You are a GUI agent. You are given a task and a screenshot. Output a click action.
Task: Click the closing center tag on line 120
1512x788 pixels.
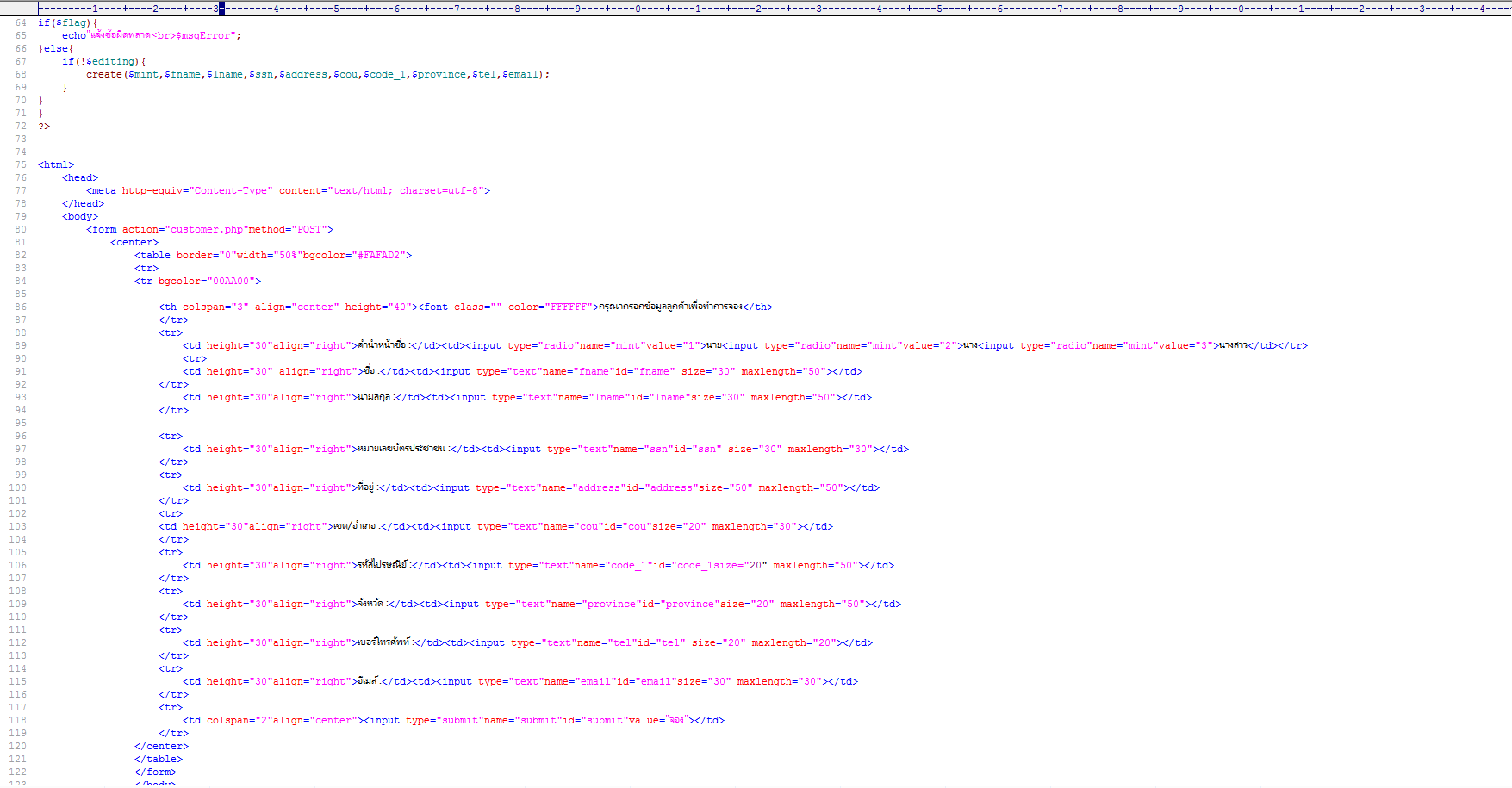[x=161, y=747]
